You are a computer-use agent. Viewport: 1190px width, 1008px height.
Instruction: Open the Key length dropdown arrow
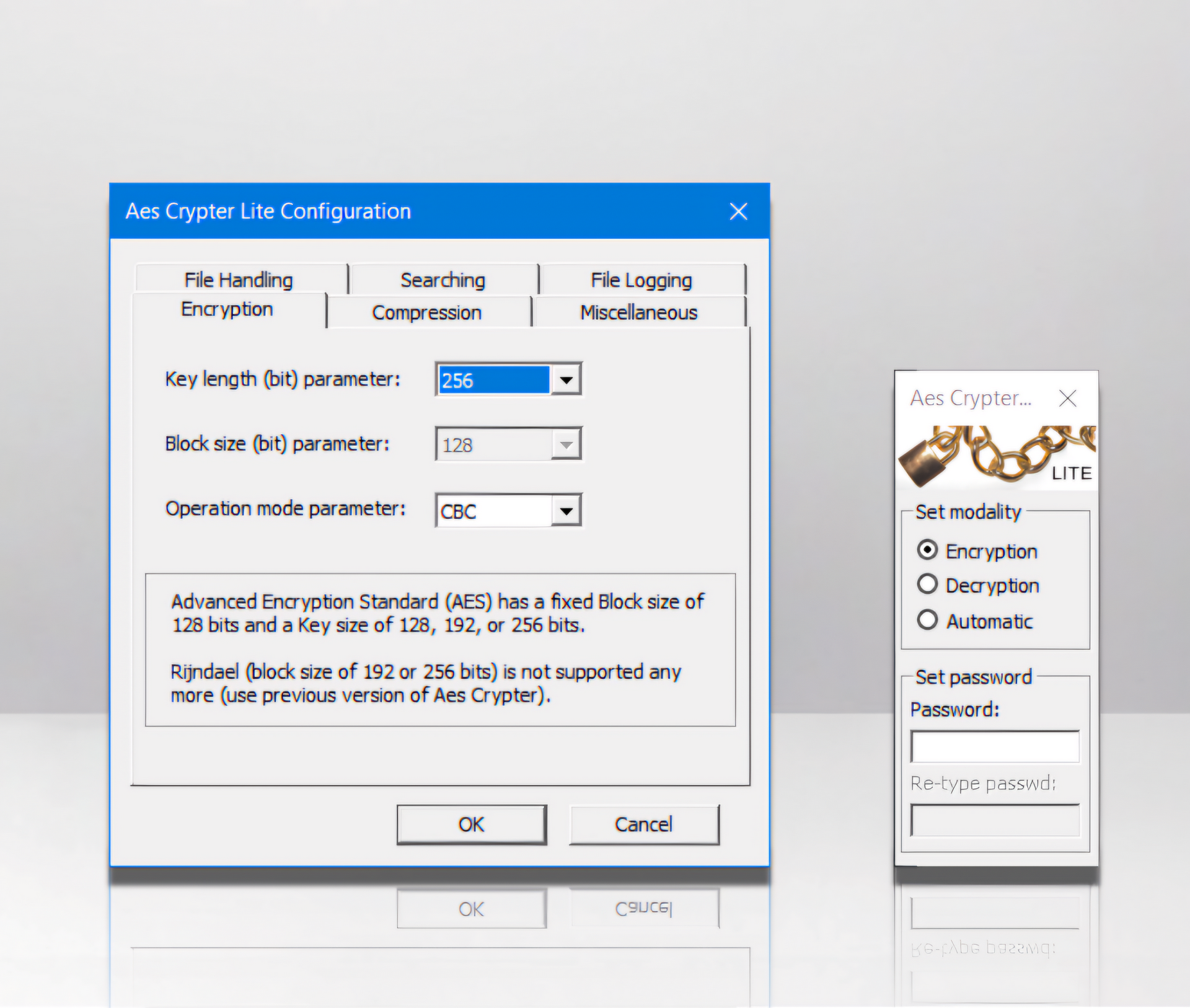pyautogui.click(x=566, y=379)
